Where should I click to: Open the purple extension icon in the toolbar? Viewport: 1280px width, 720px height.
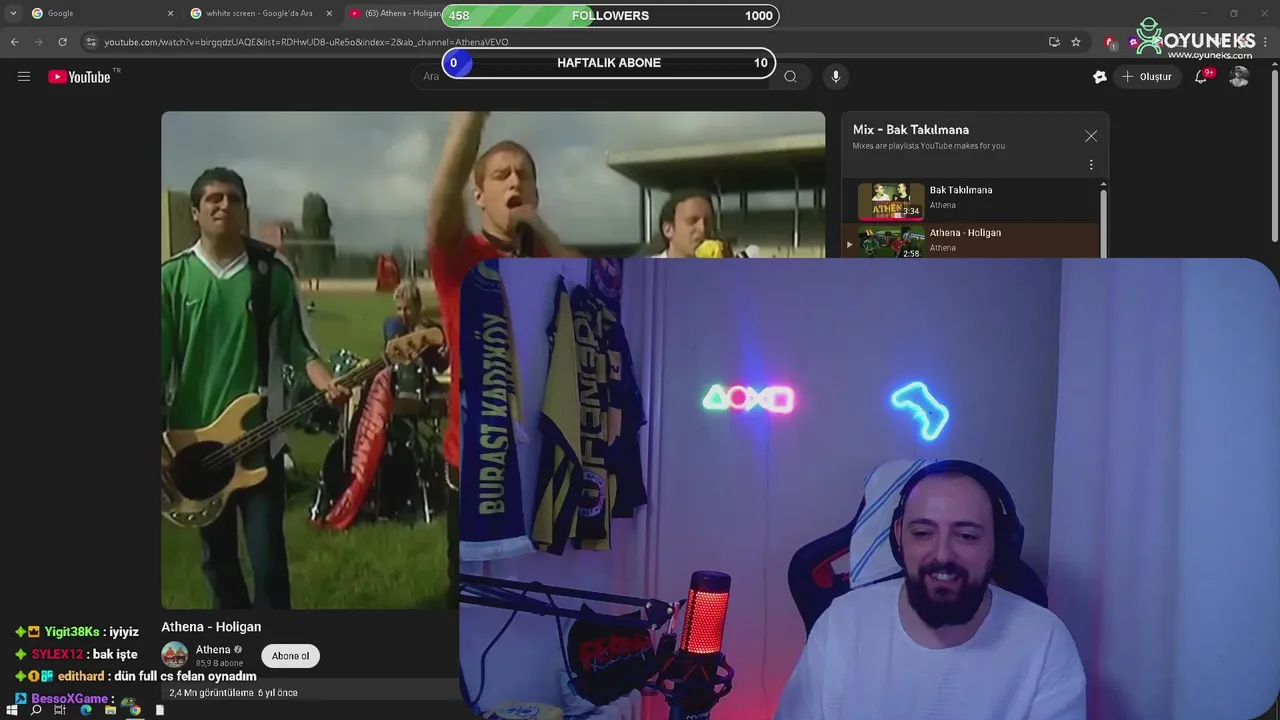[x=1133, y=42]
